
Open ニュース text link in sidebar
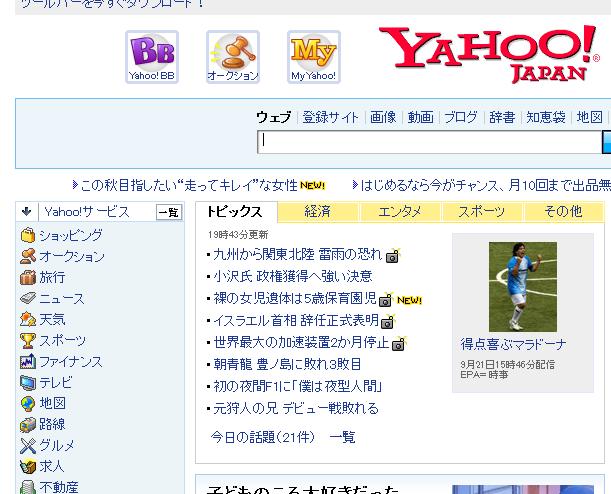[x=62, y=298]
